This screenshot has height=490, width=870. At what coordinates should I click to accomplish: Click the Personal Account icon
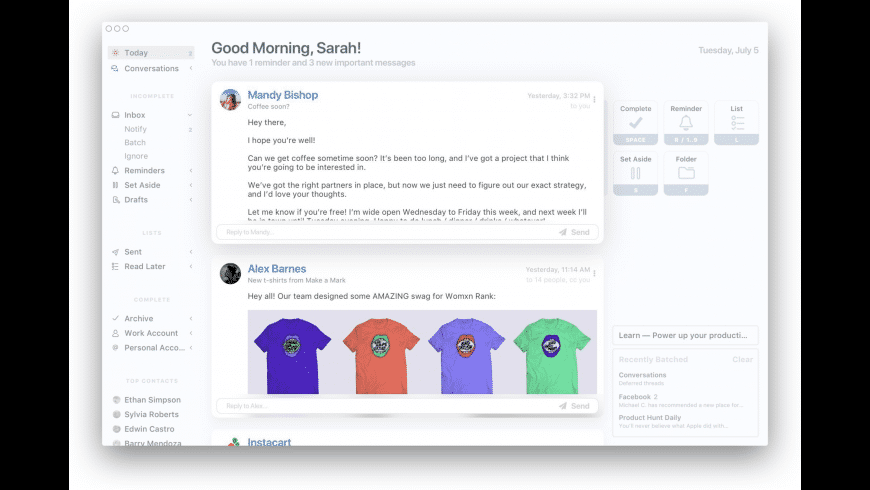pos(115,347)
